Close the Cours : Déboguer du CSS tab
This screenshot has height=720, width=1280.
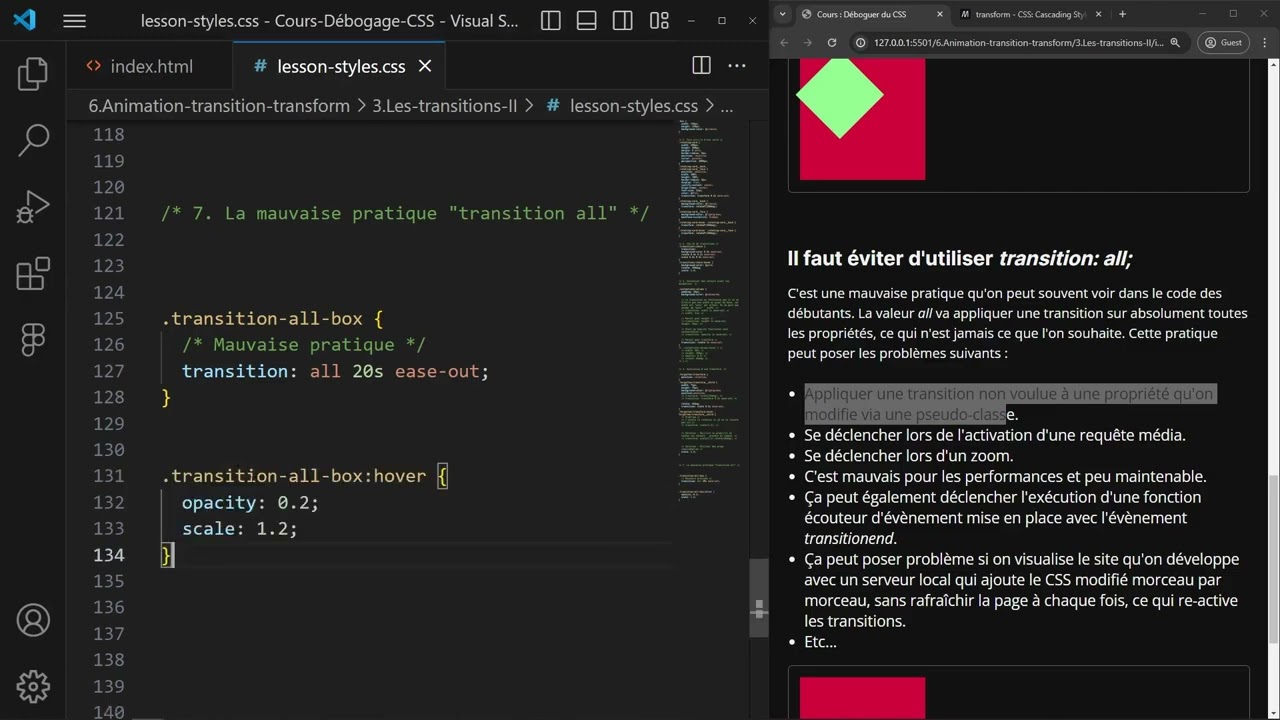point(940,14)
